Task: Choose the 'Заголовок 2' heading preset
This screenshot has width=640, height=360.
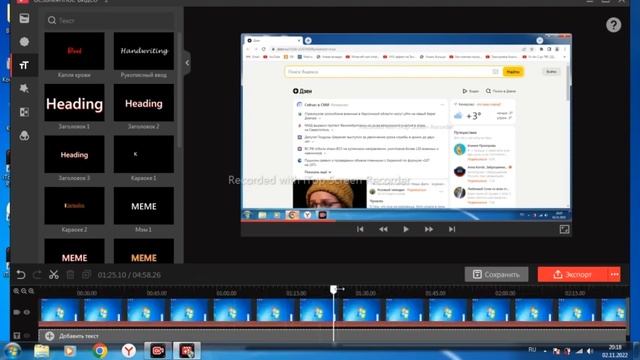Action: click(x=144, y=103)
